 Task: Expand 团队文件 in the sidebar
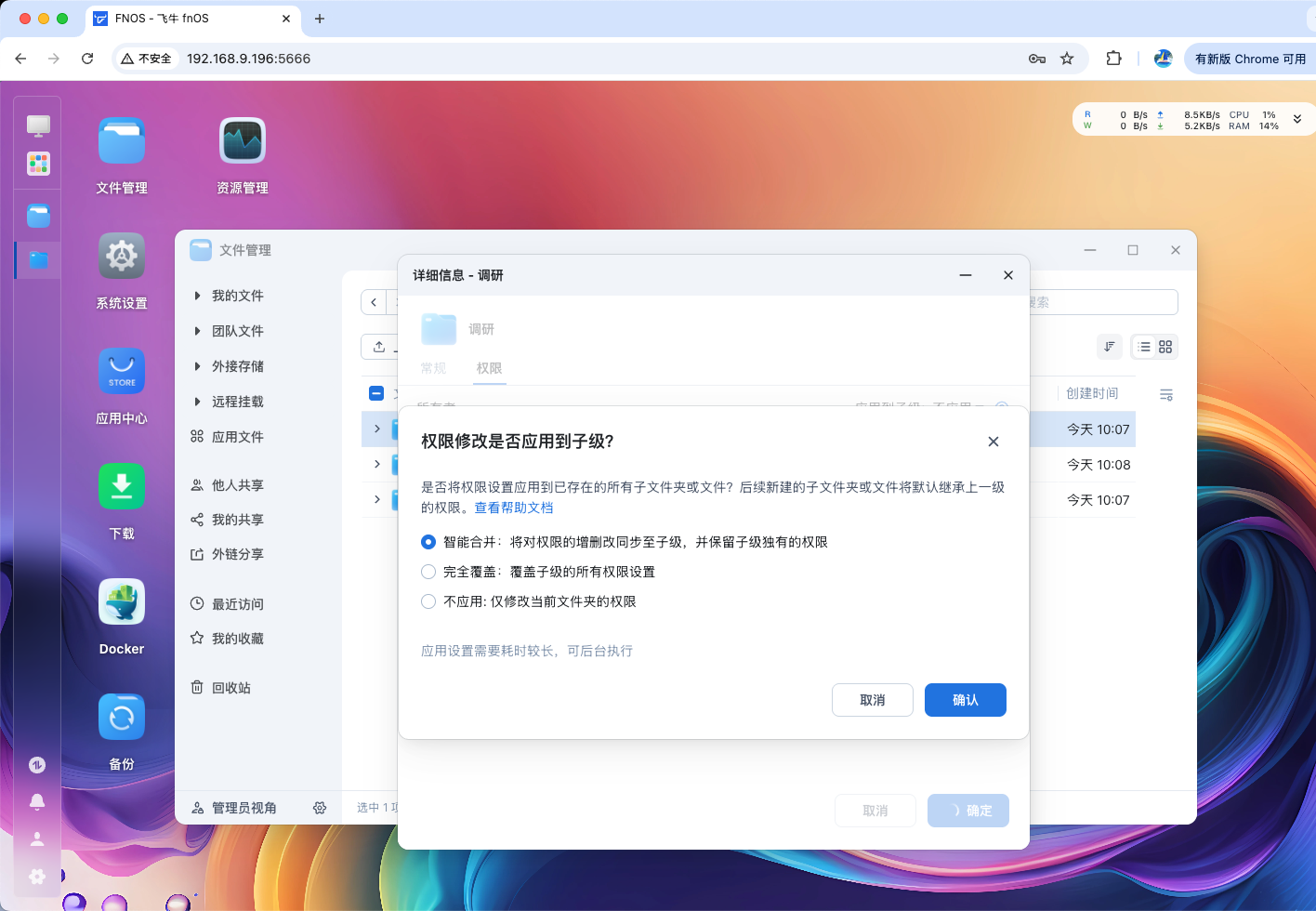(197, 331)
